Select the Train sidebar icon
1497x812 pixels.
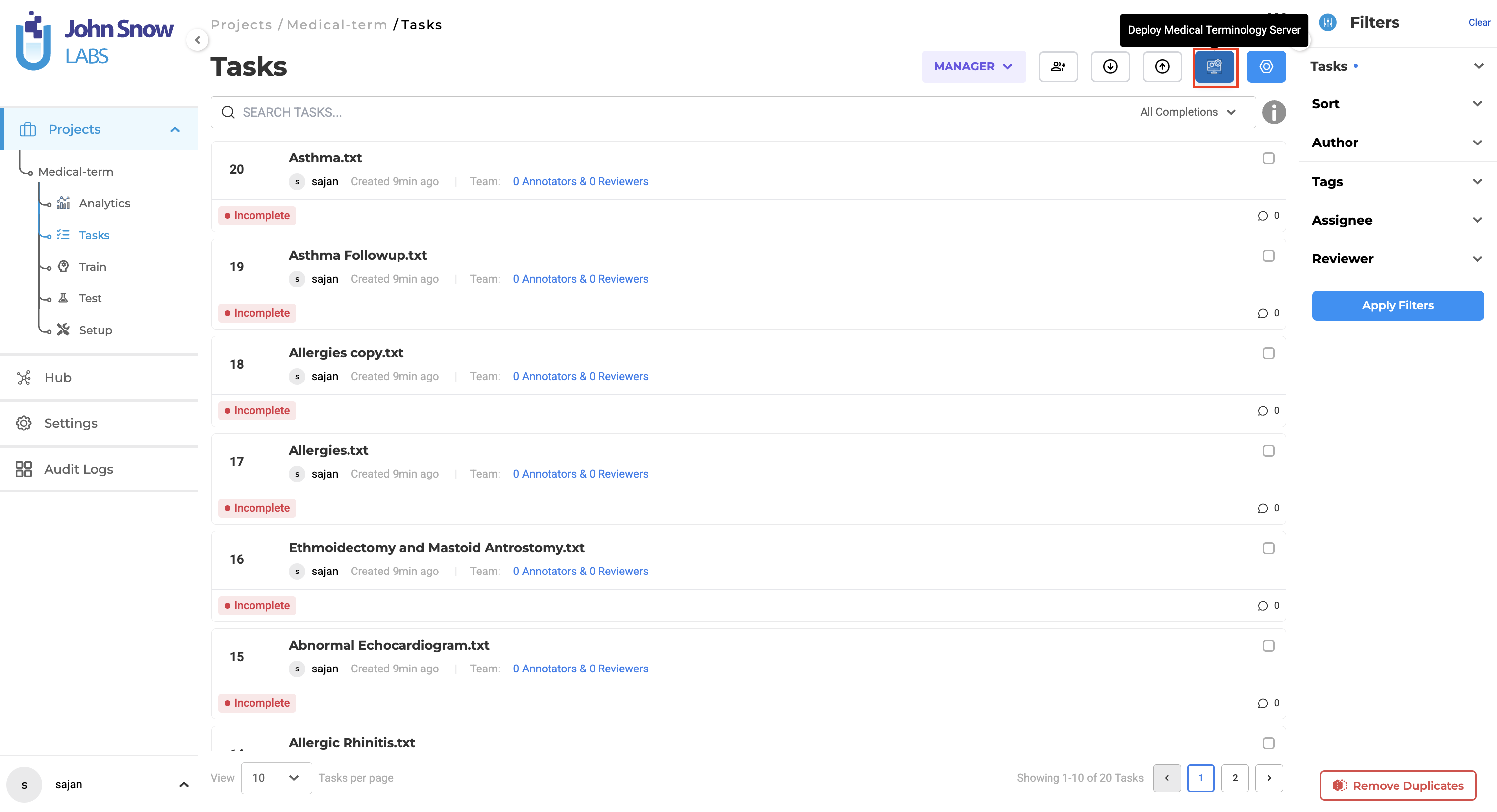(x=64, y=266)
